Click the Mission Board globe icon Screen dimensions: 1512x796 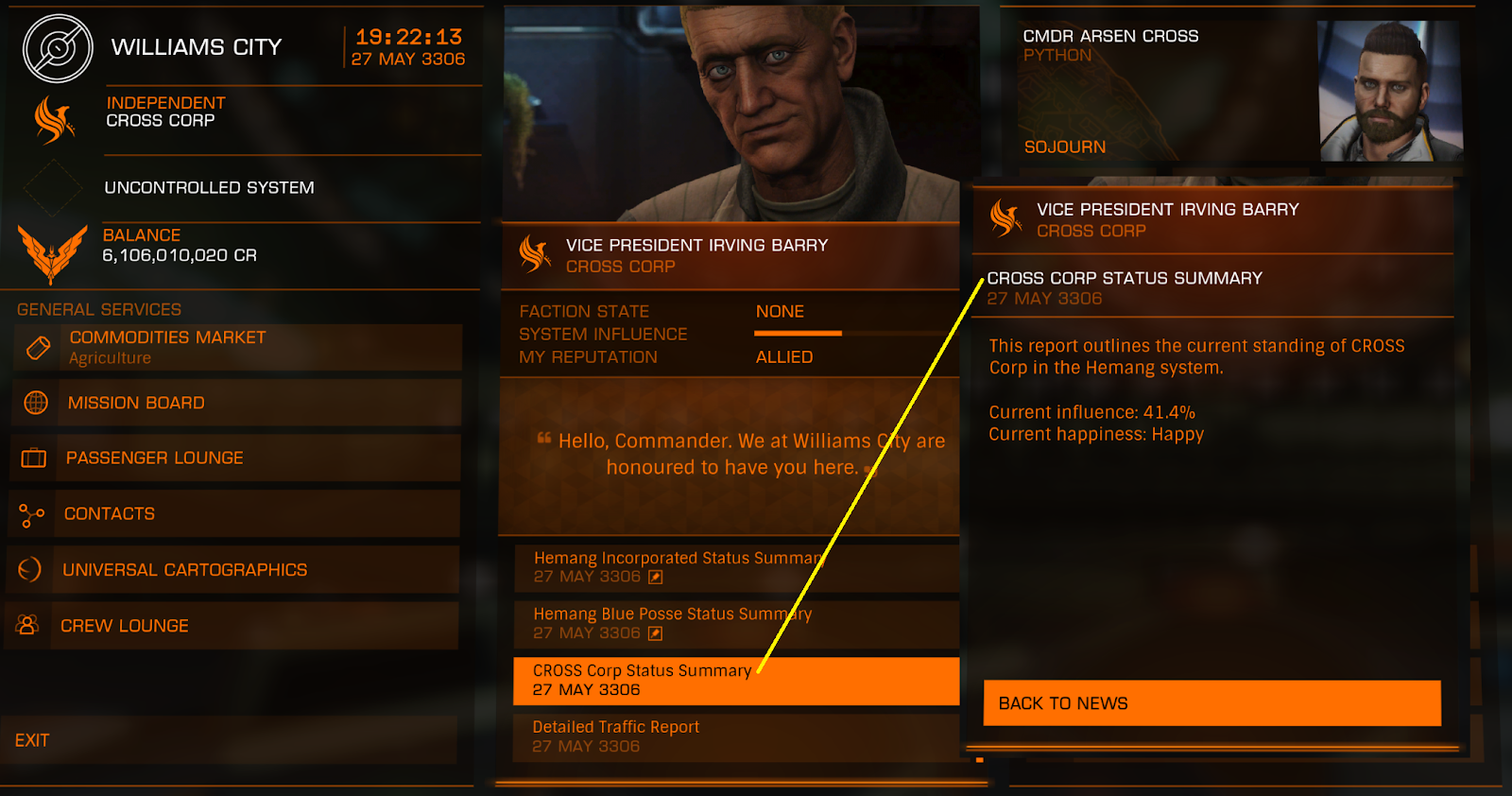click(x=36, y=403)
